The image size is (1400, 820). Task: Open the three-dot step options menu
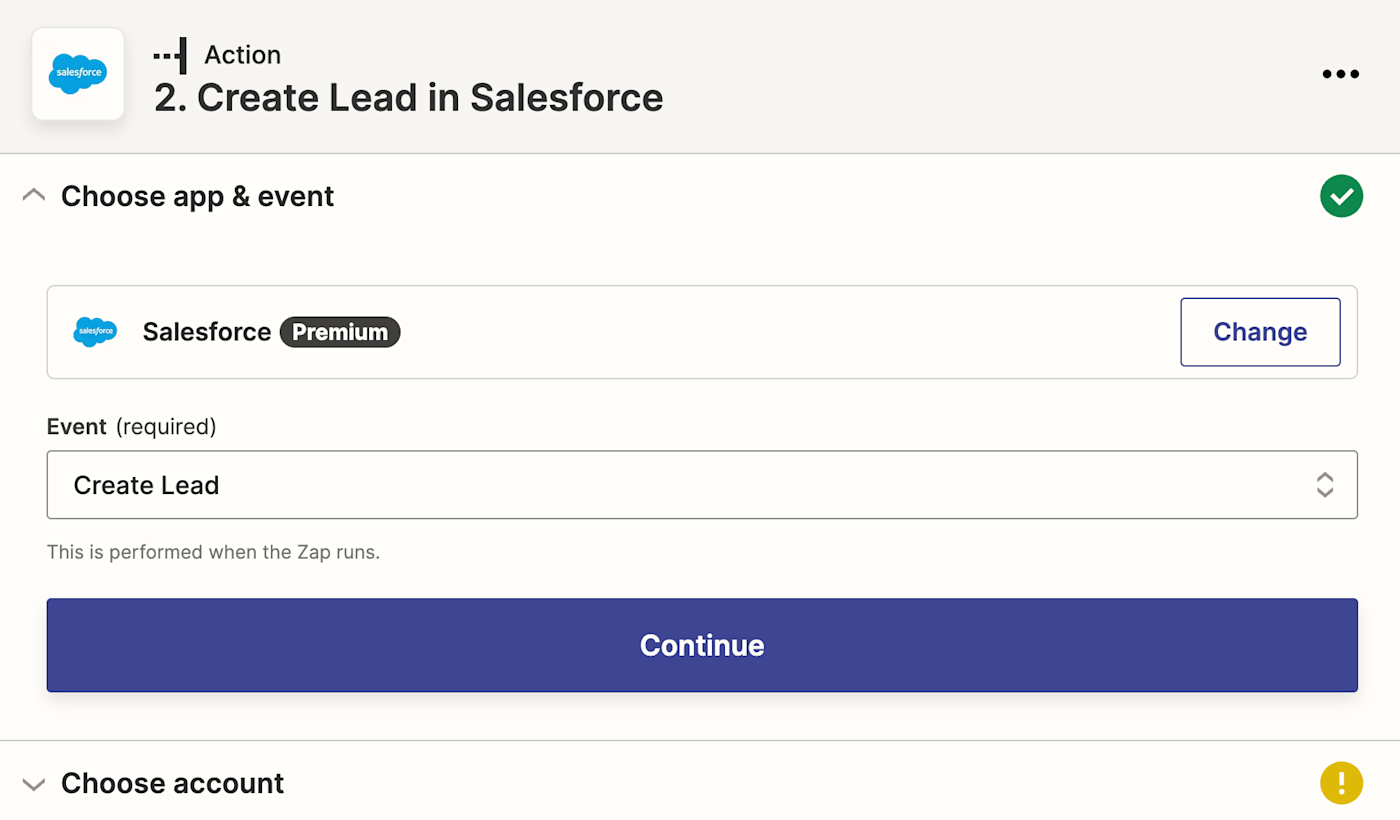[1340, 74]
